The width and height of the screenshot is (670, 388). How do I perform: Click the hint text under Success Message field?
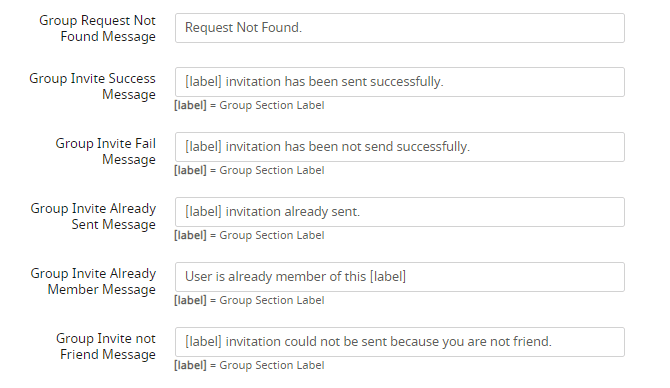point(249,105)
